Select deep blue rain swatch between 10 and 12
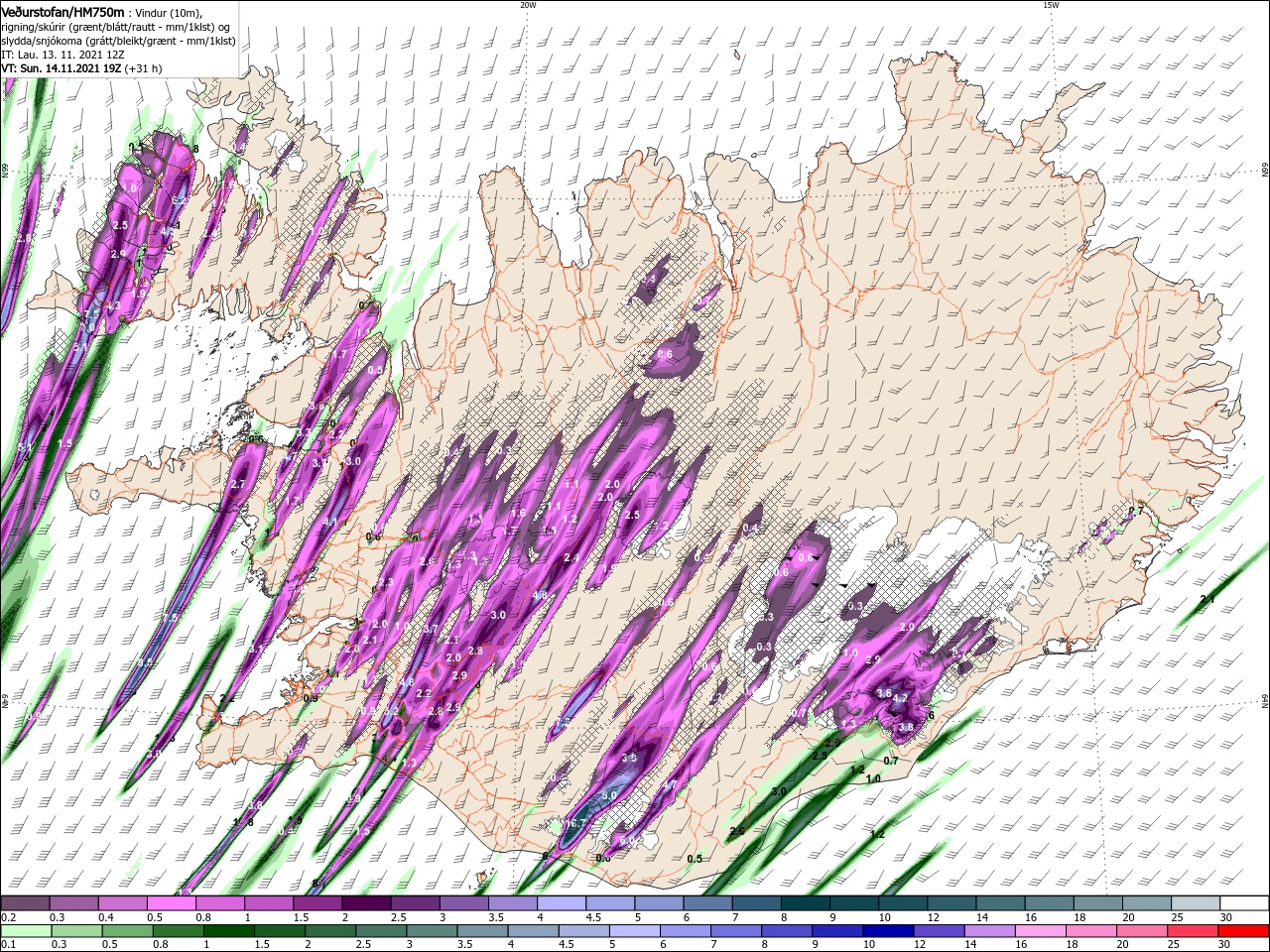 [889, 931]
